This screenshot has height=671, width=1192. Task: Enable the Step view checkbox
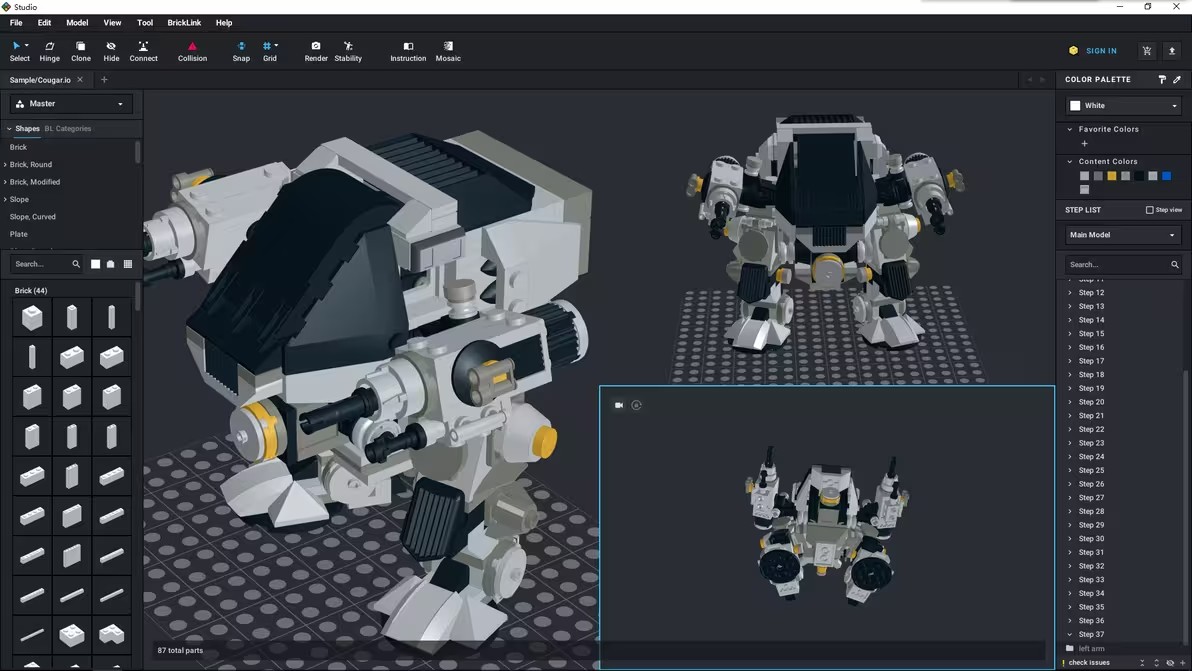click(1149, 210)
